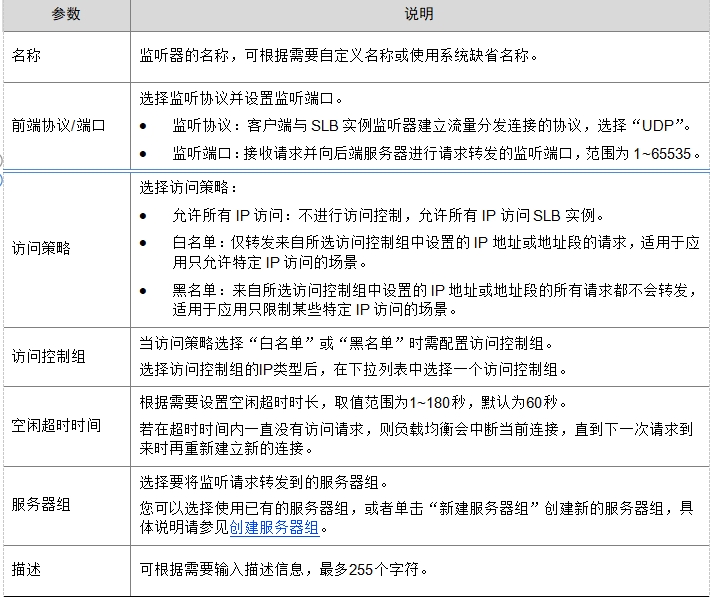The width and height of the screenshot is (710, 597).
Task: Select the 访问策略 parameter cell
Action: (67, 249)
